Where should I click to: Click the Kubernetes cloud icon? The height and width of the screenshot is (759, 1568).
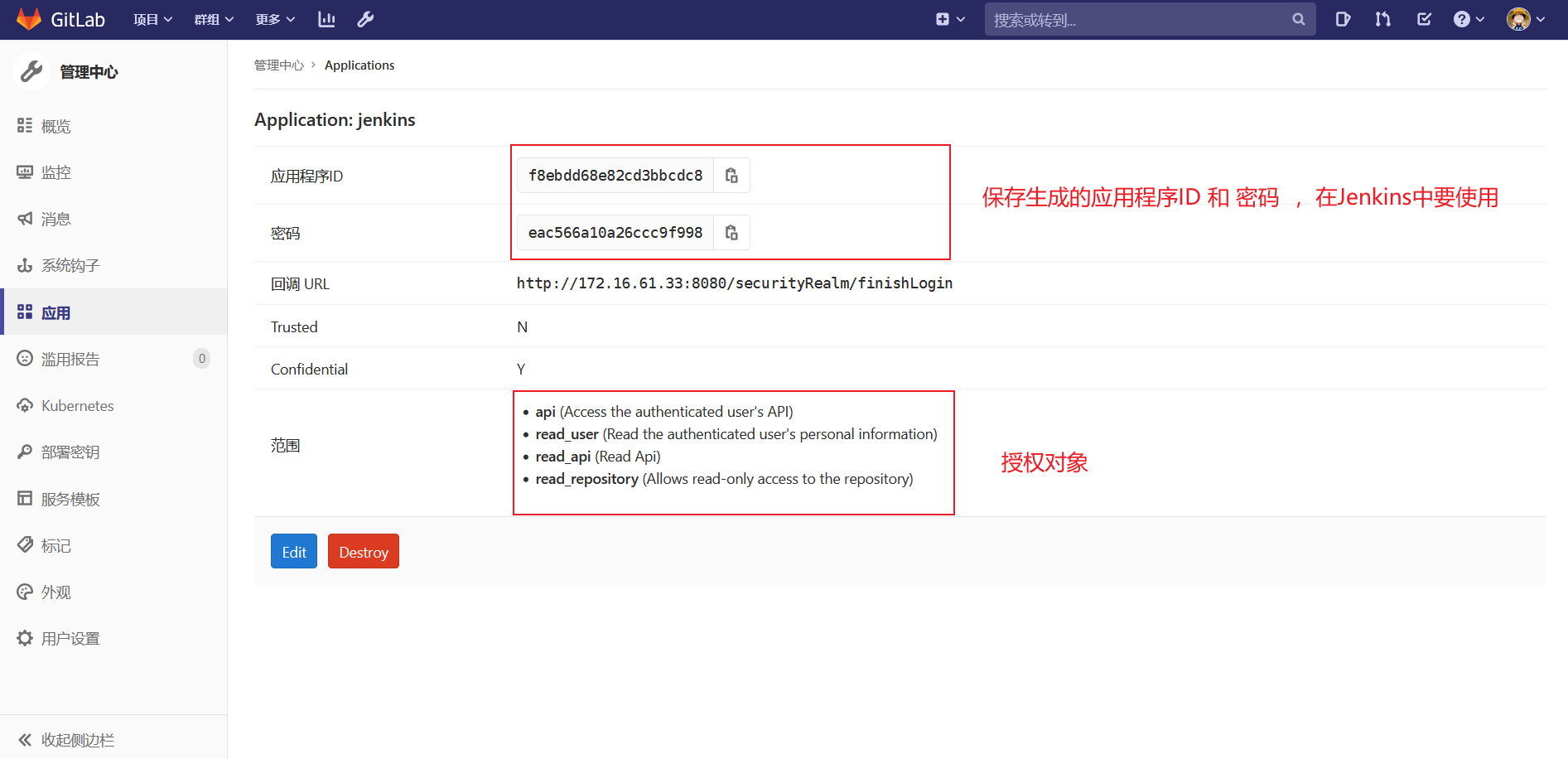pyautogui.click(x=25, y=405)
